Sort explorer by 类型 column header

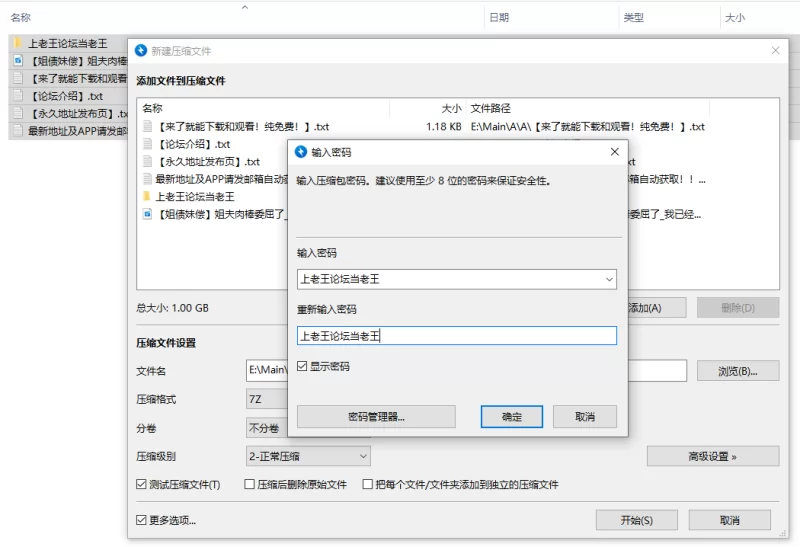tap(634, 17)
